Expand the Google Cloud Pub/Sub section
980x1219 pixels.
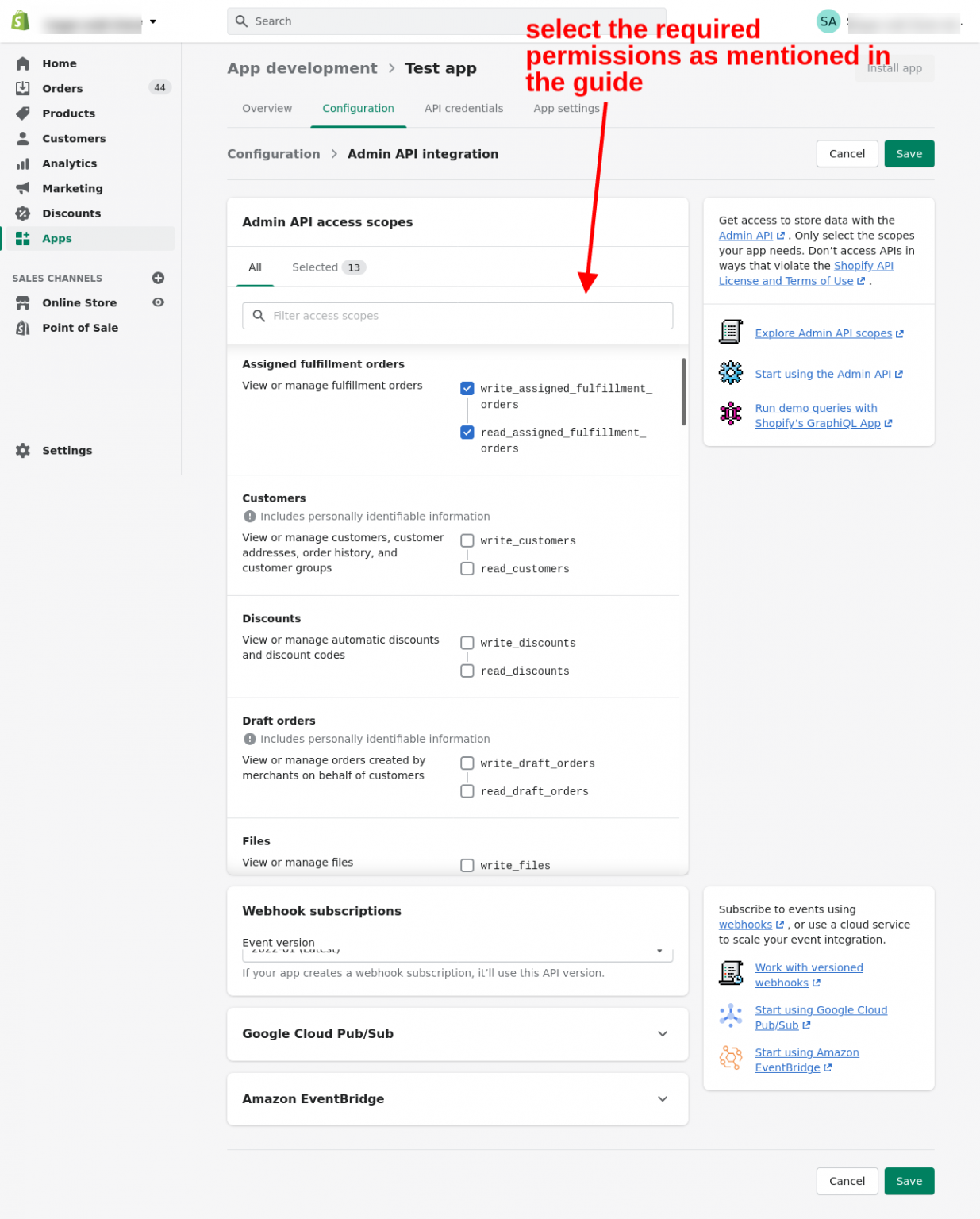pyautogui.click(x=457, y=1034)
